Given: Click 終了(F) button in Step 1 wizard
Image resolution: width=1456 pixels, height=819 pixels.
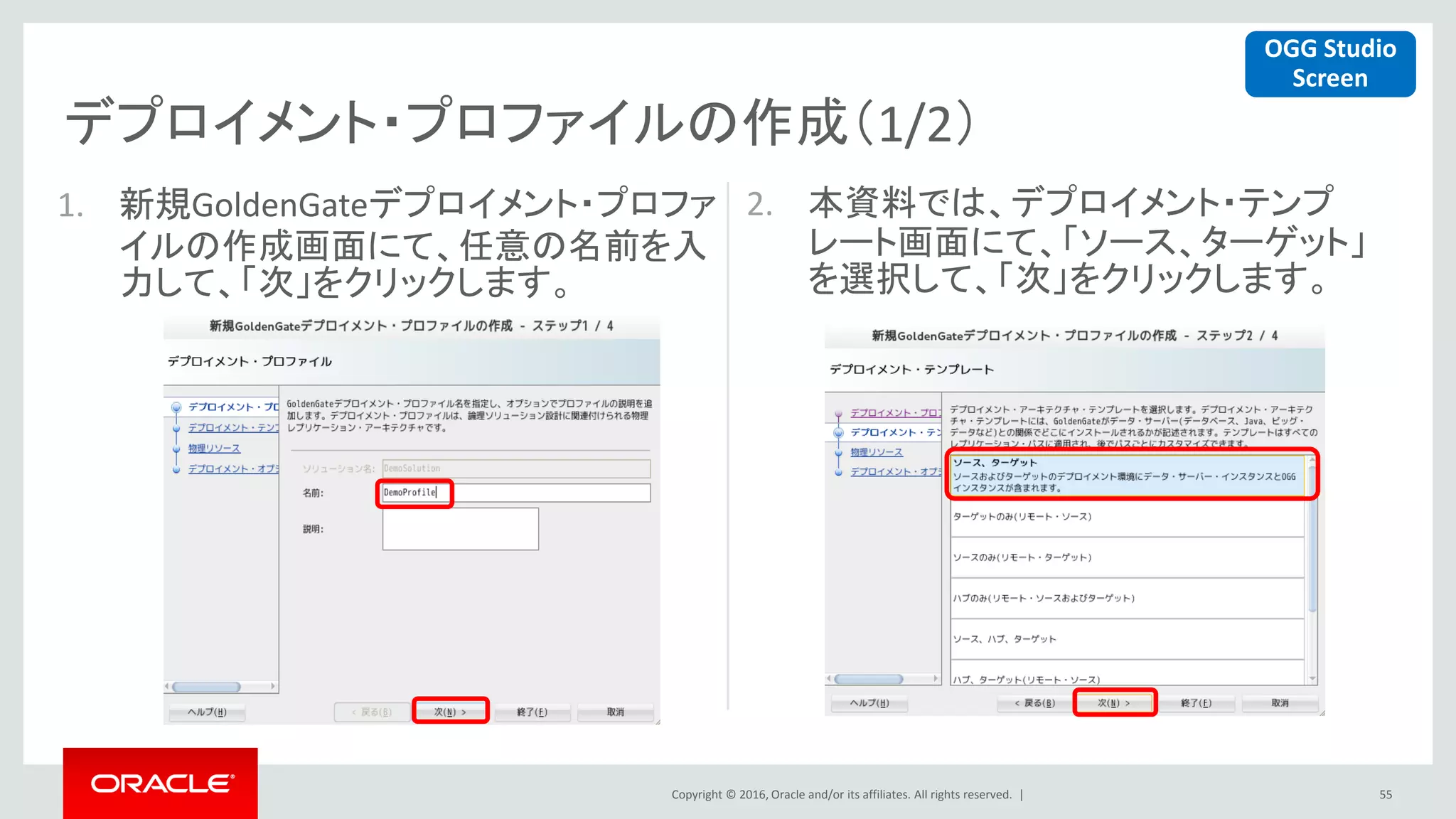Looking at the screenshot, I should coord(532,712).
